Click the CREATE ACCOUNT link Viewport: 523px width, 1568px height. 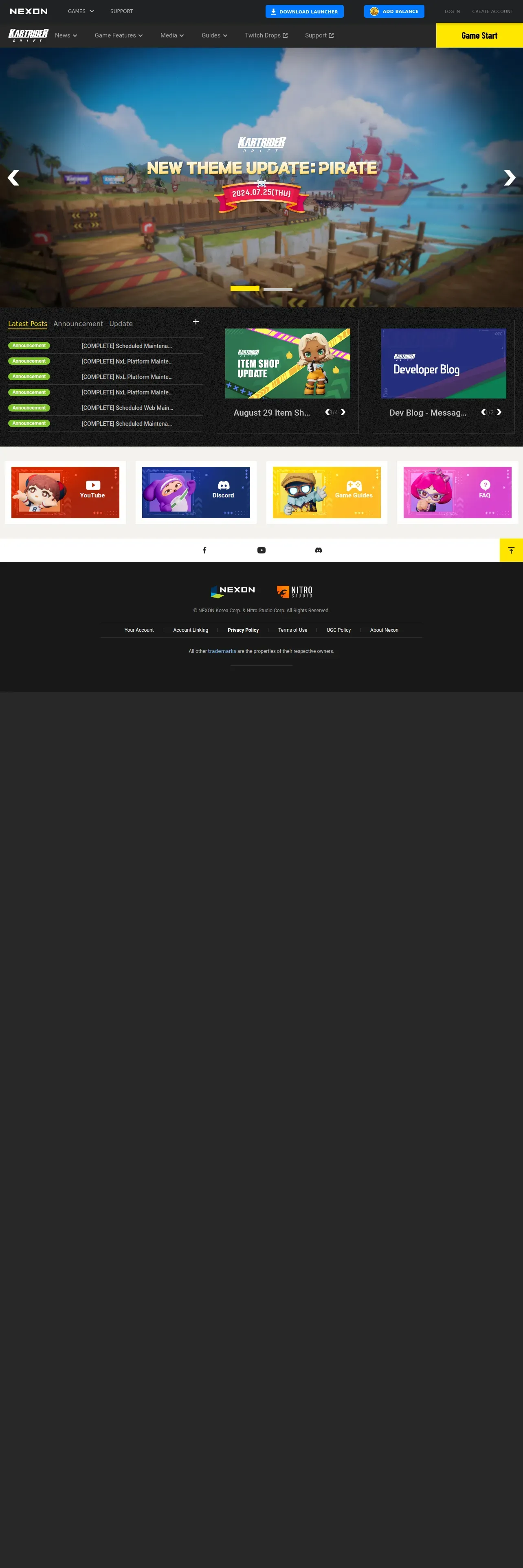point(492,11)
